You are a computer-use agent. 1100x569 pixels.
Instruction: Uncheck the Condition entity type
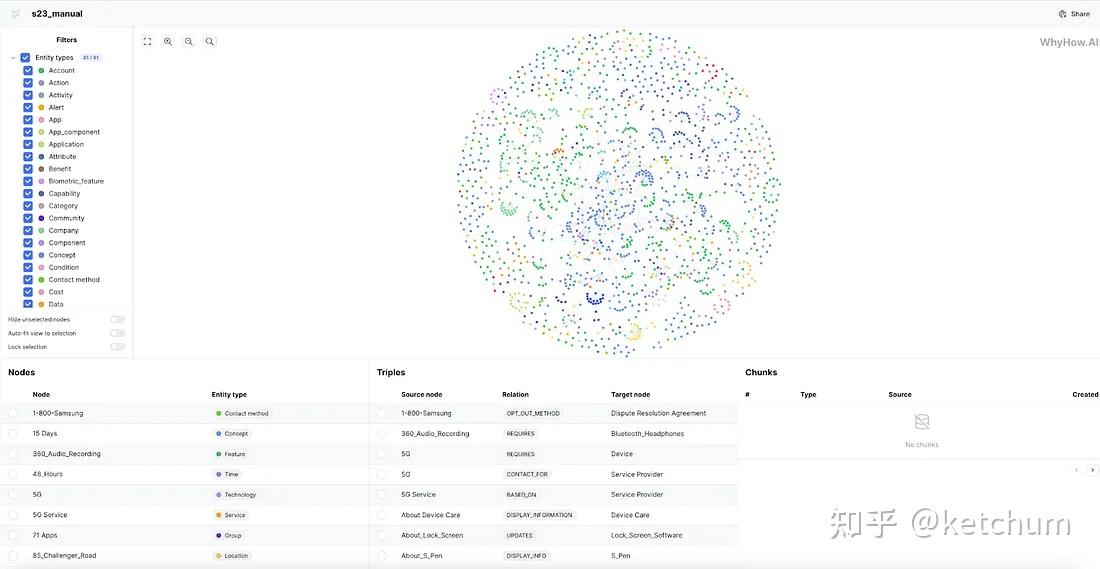28,267
